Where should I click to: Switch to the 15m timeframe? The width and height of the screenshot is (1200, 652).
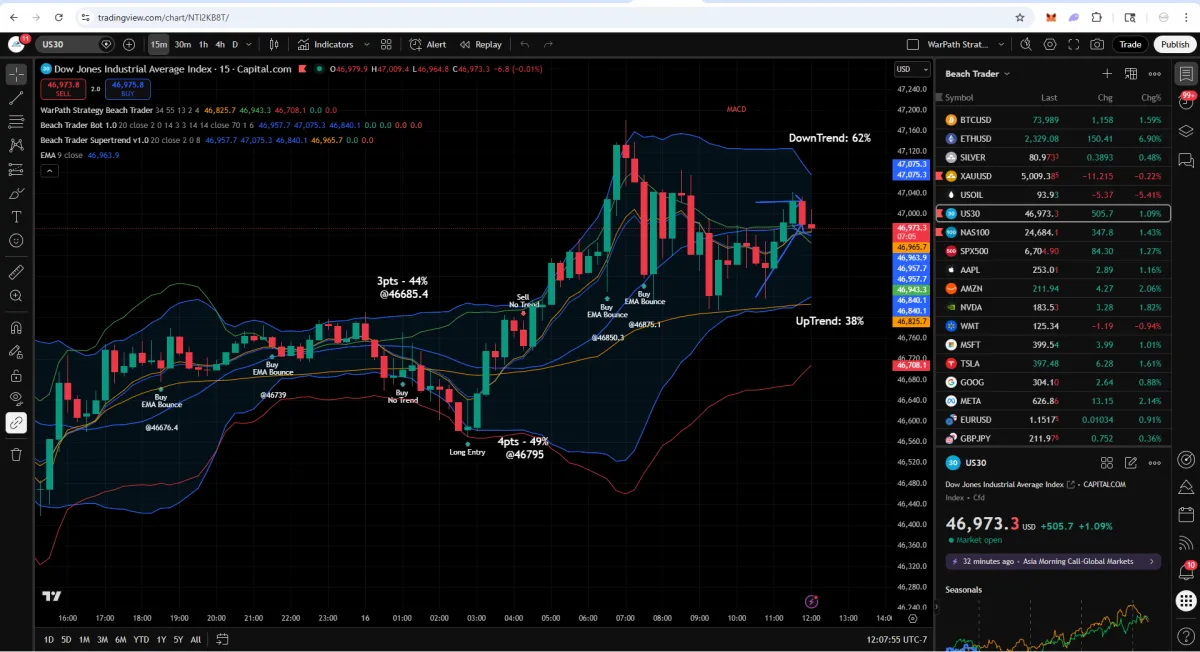pyautogui.click(x=159, y=44)
